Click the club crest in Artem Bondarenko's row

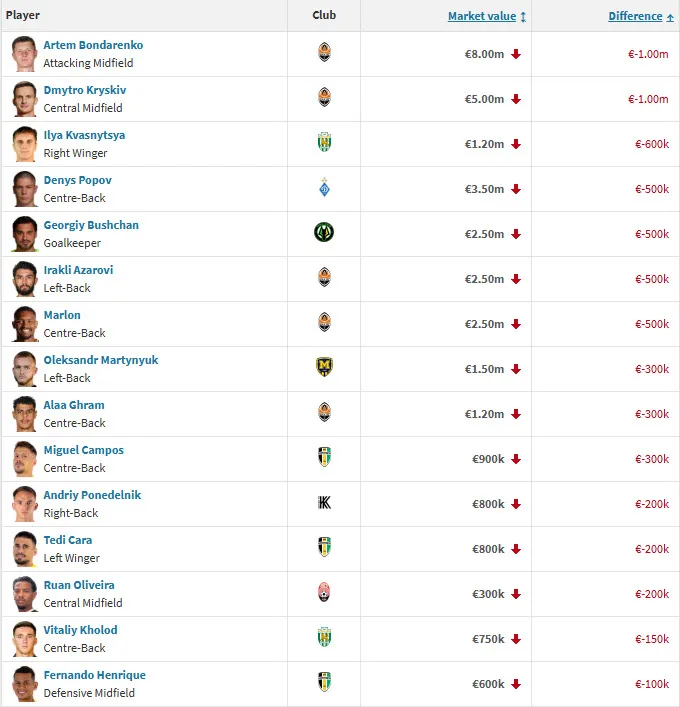324,53
